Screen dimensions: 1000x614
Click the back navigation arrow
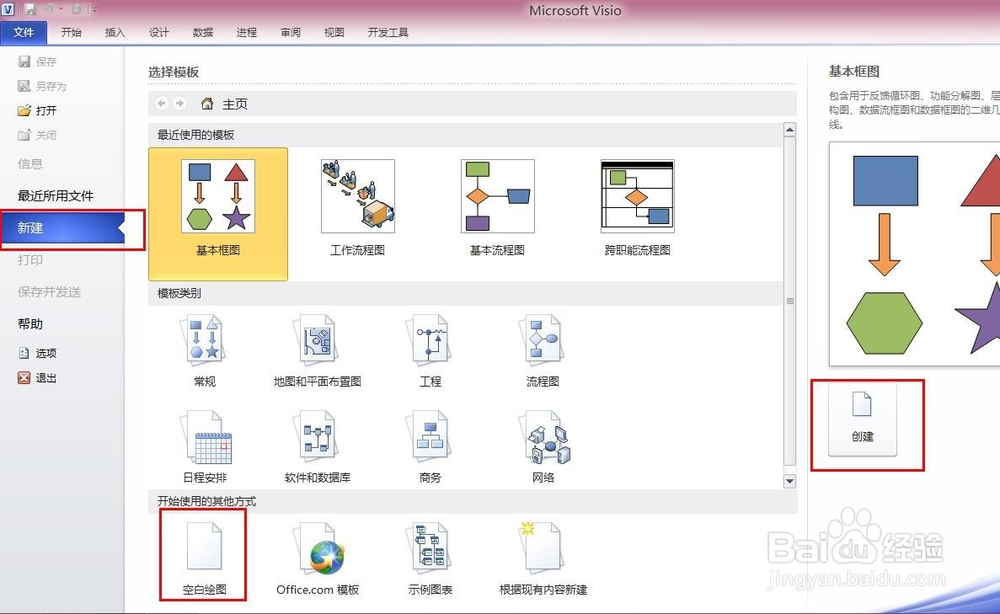(x=161, y=103)
